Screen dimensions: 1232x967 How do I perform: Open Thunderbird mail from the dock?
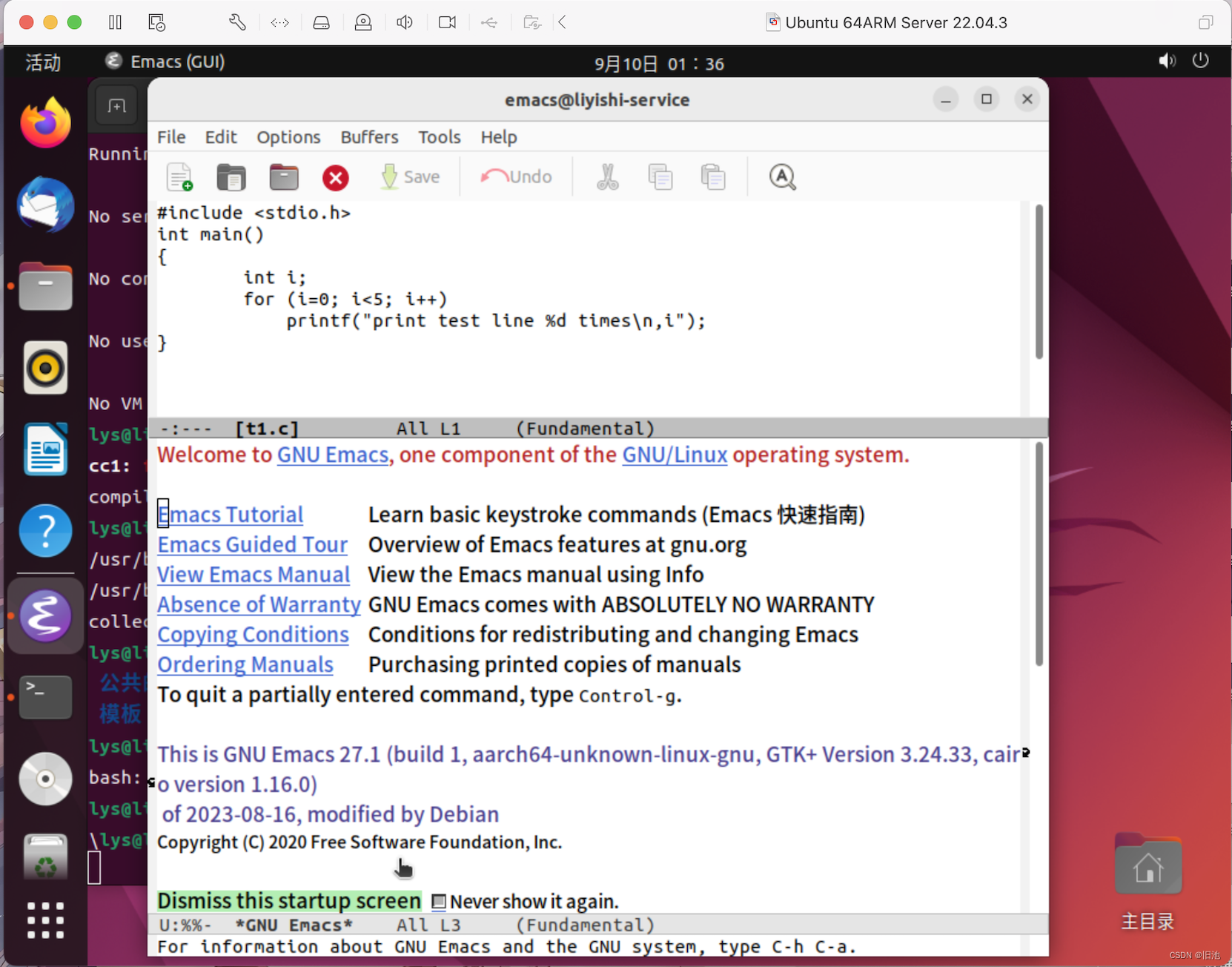tap(45, 205)
